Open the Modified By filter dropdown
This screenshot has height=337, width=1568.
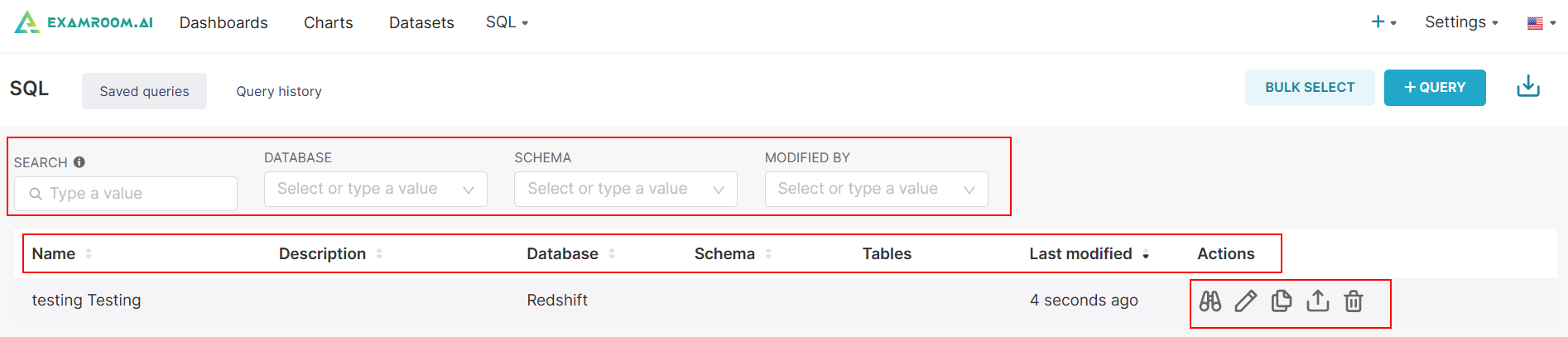click(876, 189)
